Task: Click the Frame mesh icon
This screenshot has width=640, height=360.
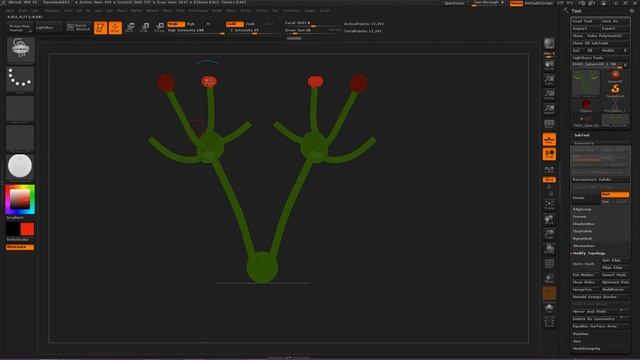Action: (x=549, y=204)
